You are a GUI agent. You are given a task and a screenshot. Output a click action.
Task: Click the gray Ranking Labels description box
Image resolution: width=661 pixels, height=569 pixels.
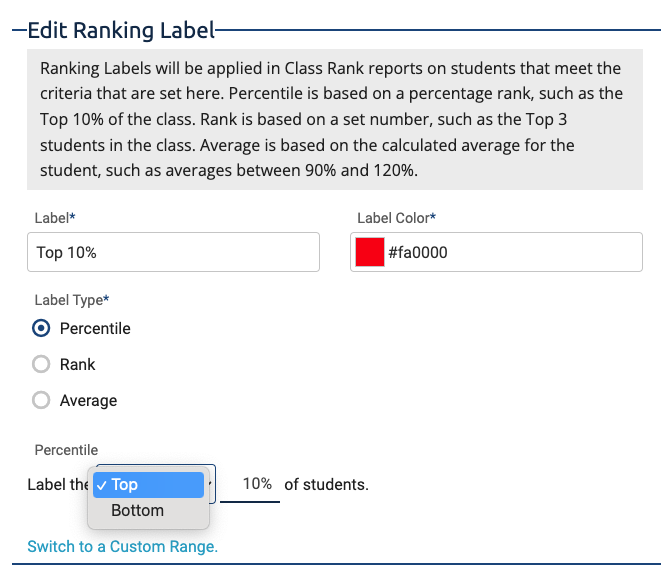coord(335,119)
